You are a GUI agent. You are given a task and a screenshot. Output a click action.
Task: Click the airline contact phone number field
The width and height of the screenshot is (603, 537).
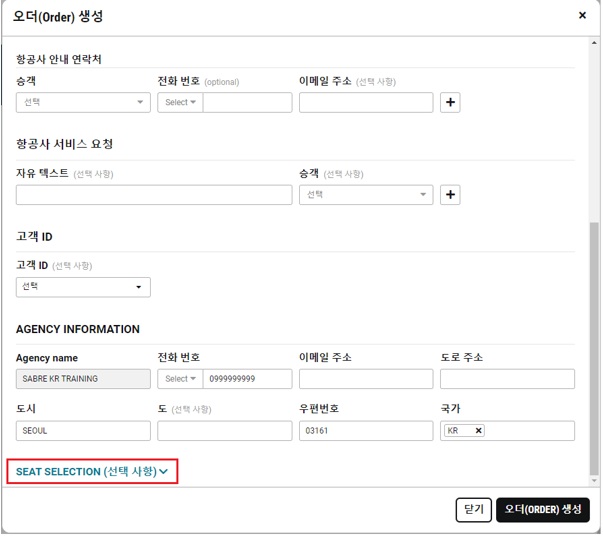click(247, 102)
